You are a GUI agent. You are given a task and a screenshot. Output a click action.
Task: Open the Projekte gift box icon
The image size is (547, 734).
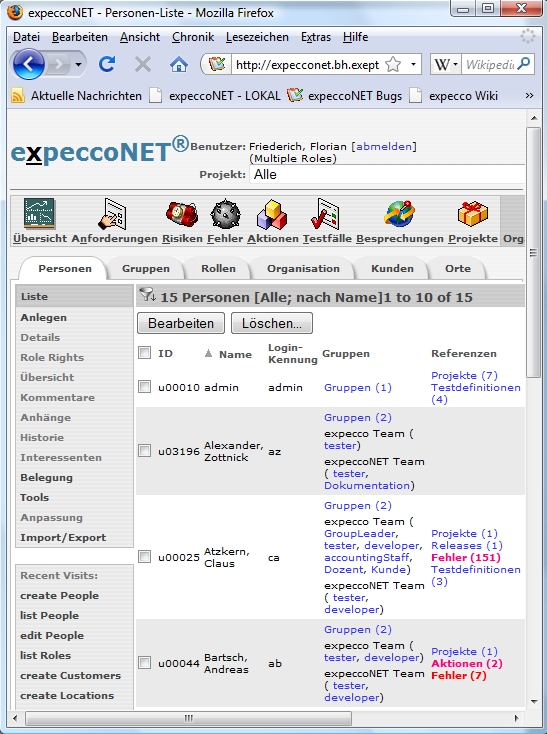(473, 213)
